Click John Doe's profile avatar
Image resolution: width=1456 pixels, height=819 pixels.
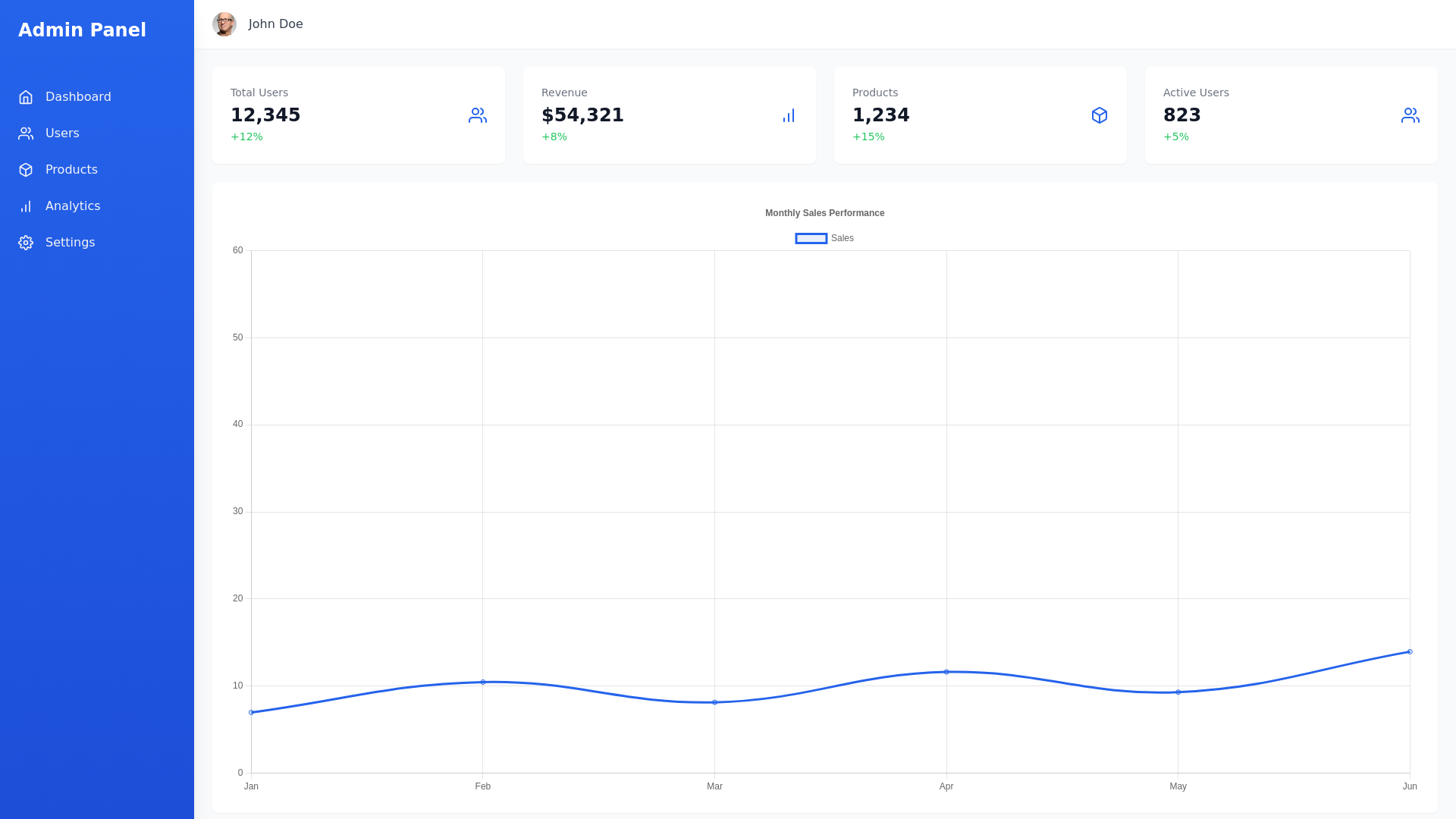[224, 24]
